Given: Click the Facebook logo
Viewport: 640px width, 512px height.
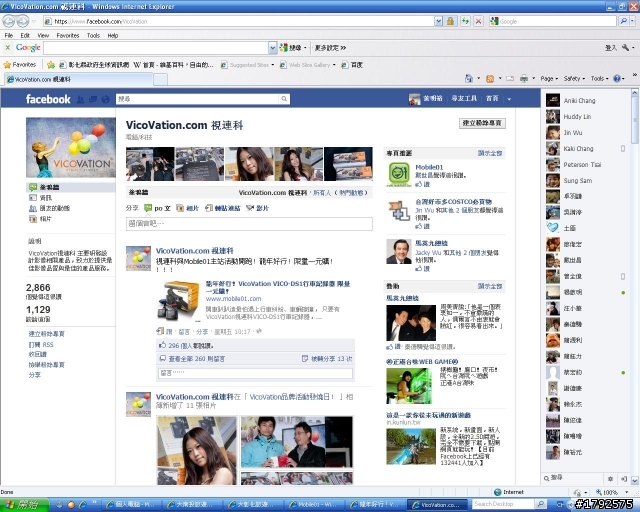Looking at the screenshot, I should (48, 99).
